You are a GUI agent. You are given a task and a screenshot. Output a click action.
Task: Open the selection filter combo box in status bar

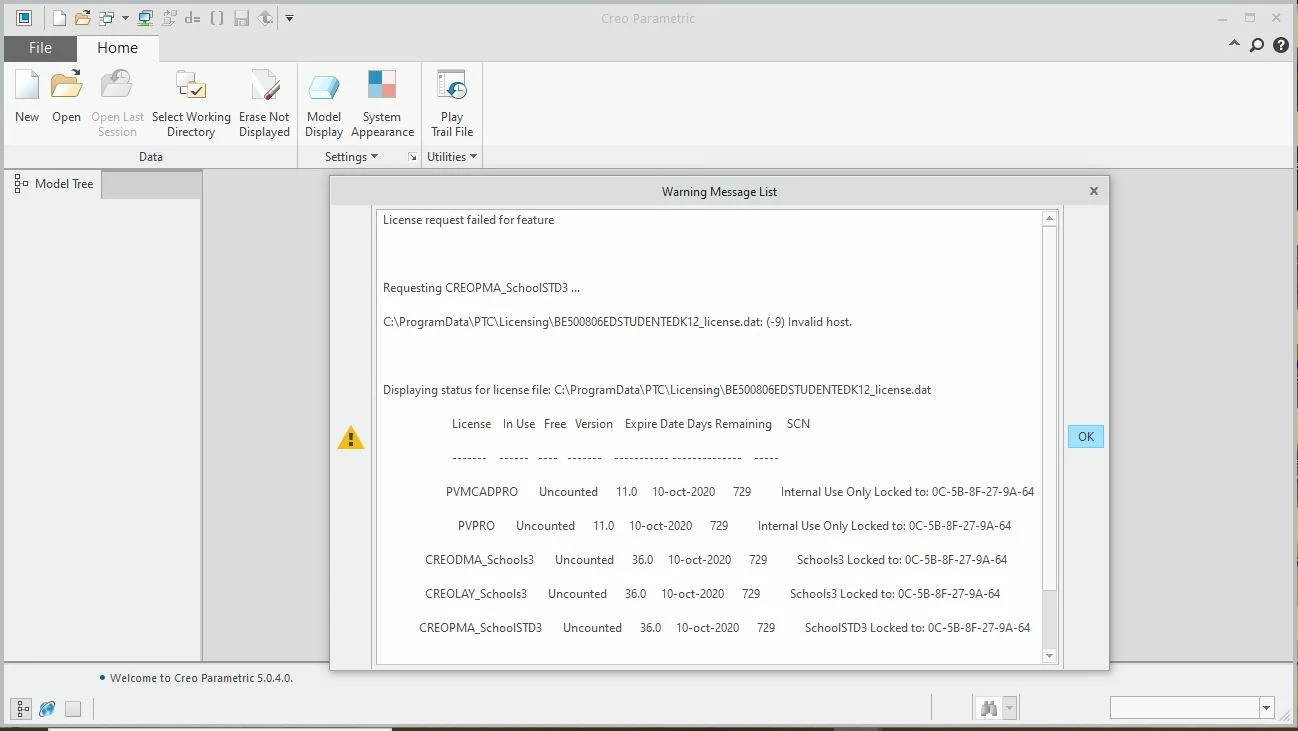(x=1192, y=708)
